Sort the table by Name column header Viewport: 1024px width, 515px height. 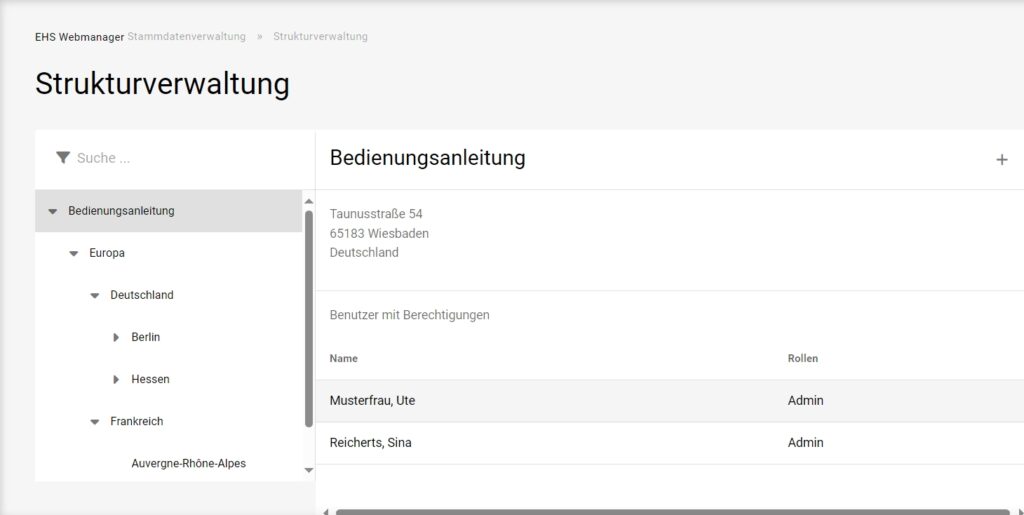click(343, 359)
